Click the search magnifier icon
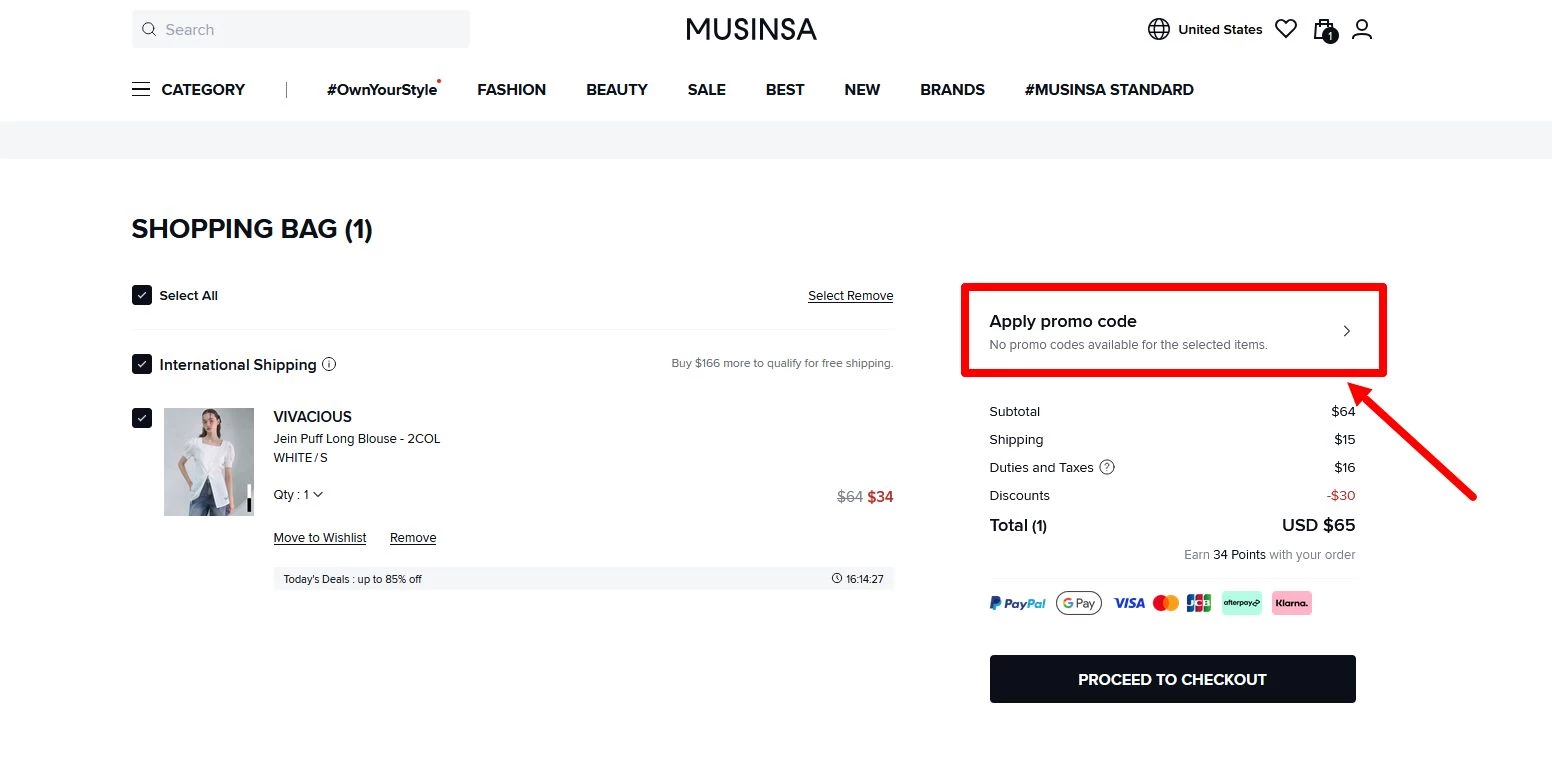Screen dimensions: 1552x771 [149, 29]
